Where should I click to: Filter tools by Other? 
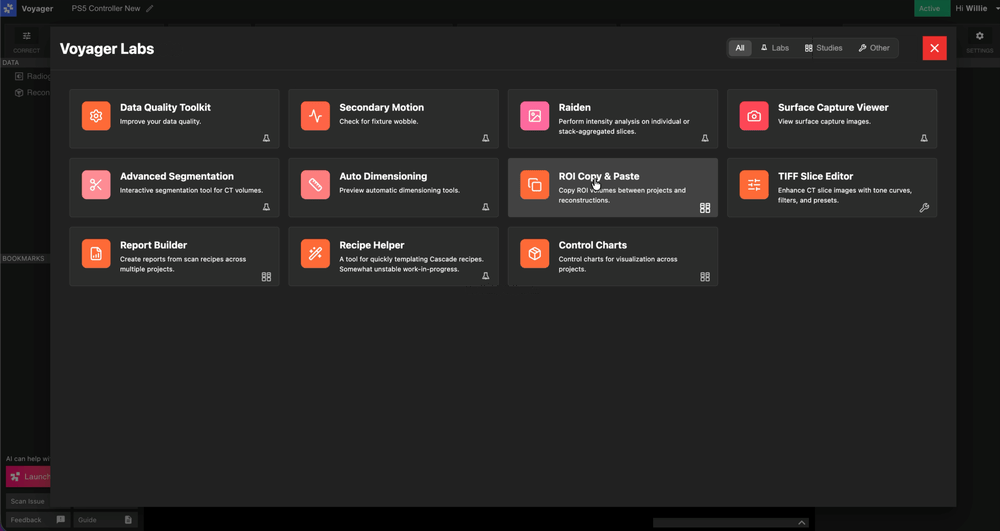coord(874,48)
